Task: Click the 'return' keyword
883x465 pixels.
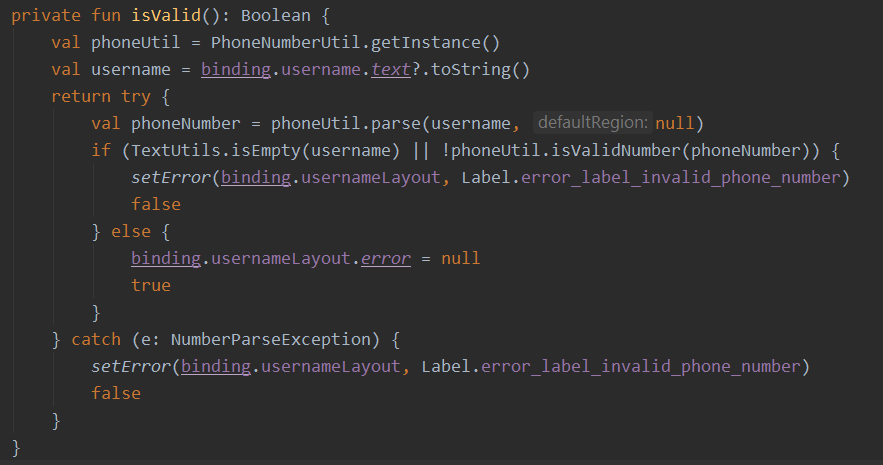Action: point(81,96)
